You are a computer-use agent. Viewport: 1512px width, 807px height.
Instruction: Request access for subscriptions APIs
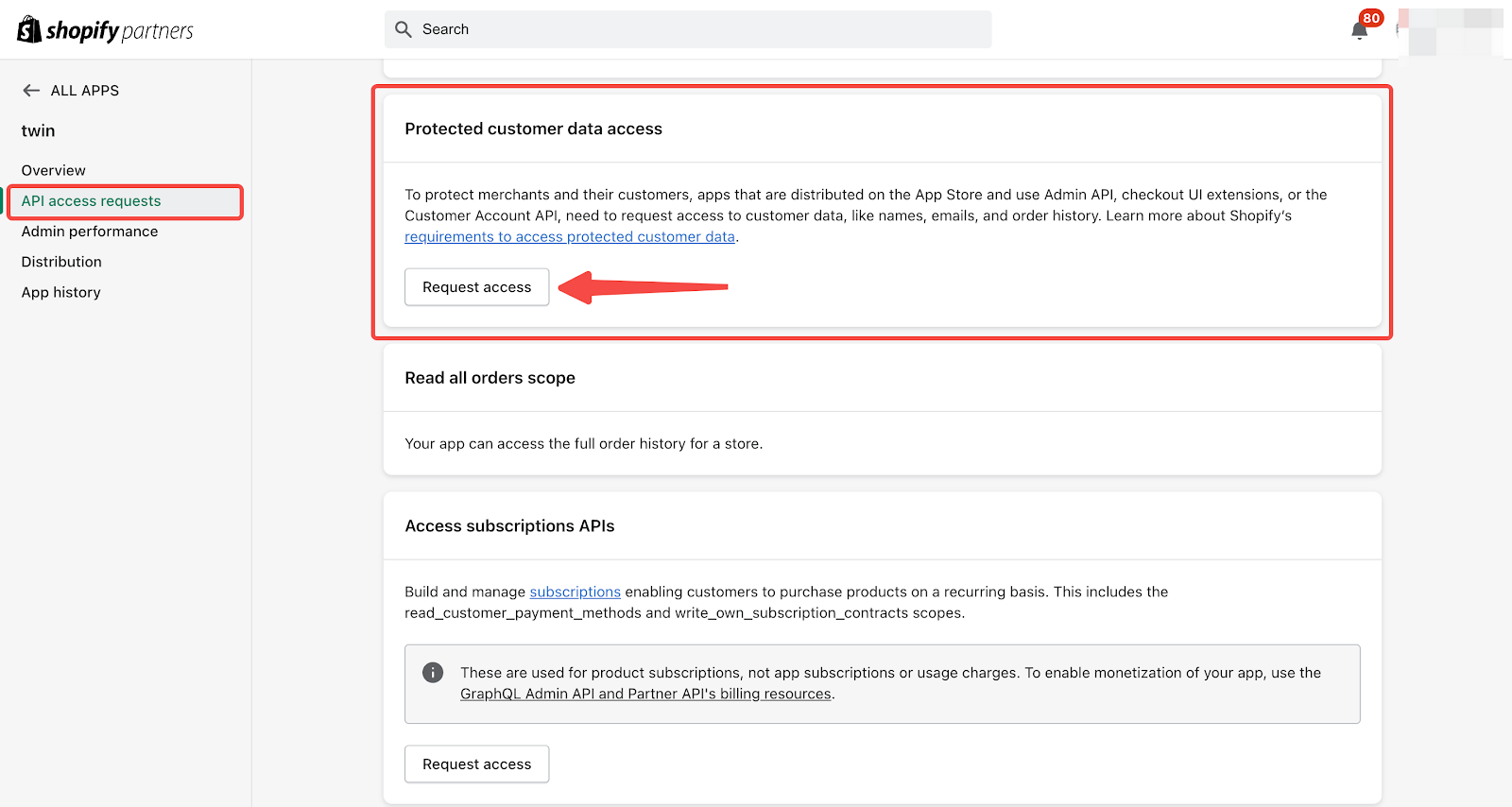[x=476, y=764]
